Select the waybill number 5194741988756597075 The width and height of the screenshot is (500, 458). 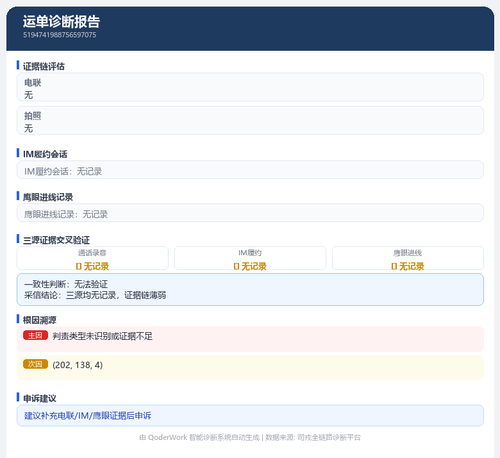pyautogui.click(x=60, y=35)
